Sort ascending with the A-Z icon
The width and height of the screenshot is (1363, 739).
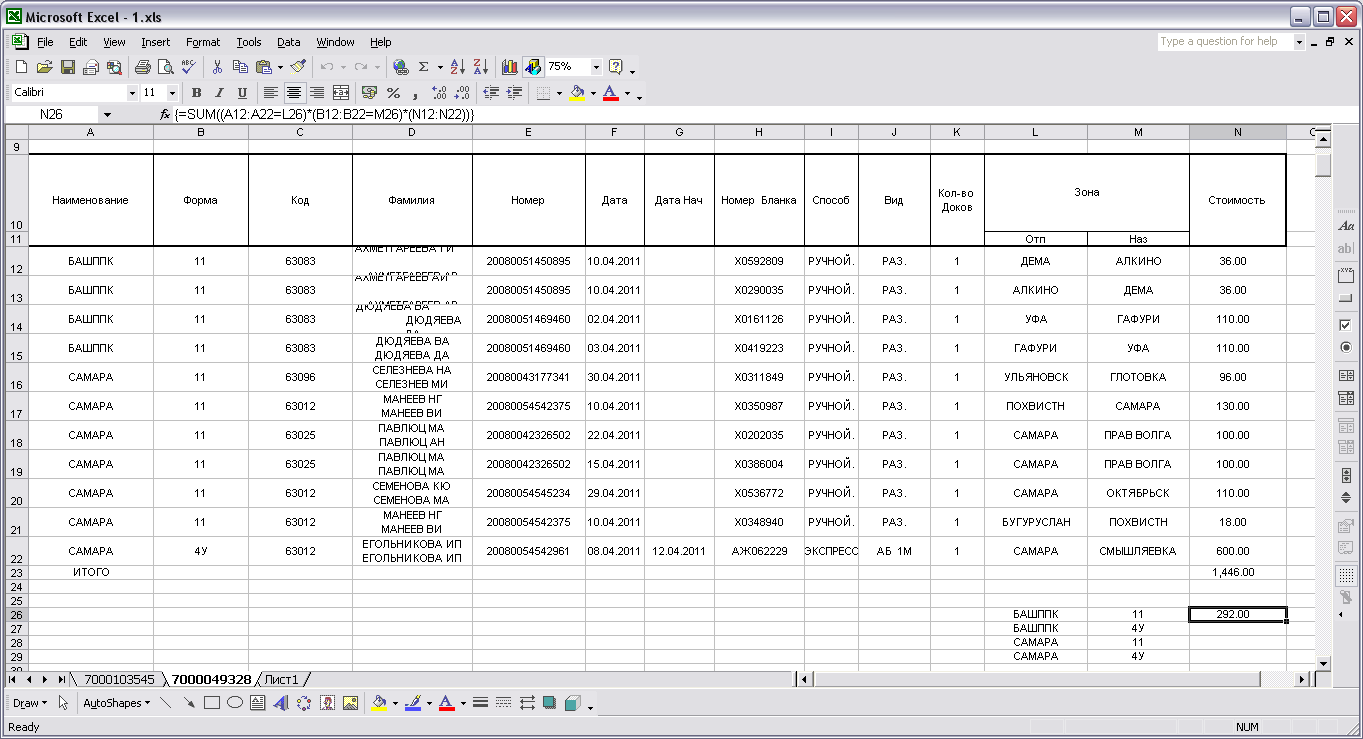click(x=458, y=67)
